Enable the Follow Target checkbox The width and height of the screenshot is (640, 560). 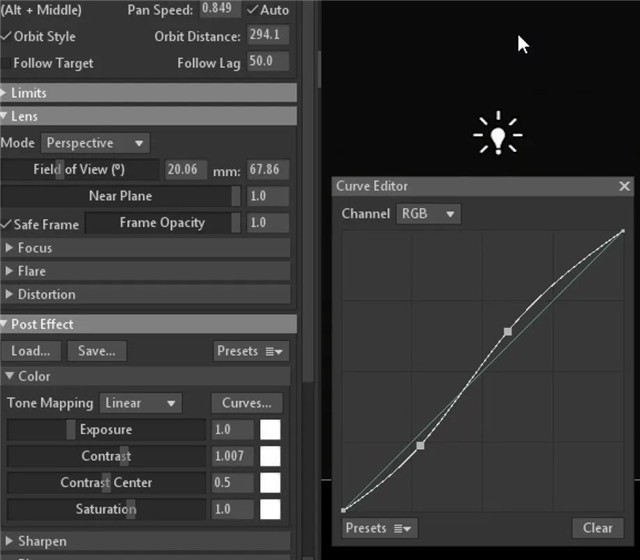pyautogui.click(x=7, y=63)
